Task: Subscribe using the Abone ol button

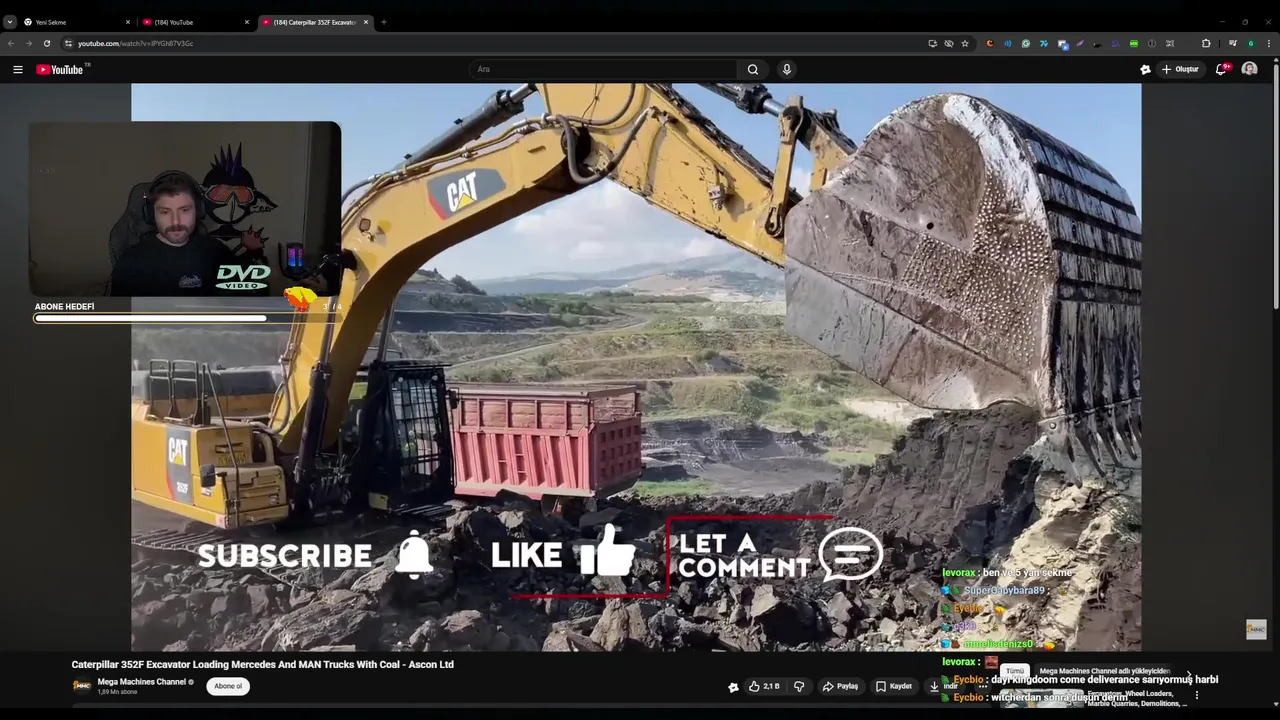Action: 228,686
